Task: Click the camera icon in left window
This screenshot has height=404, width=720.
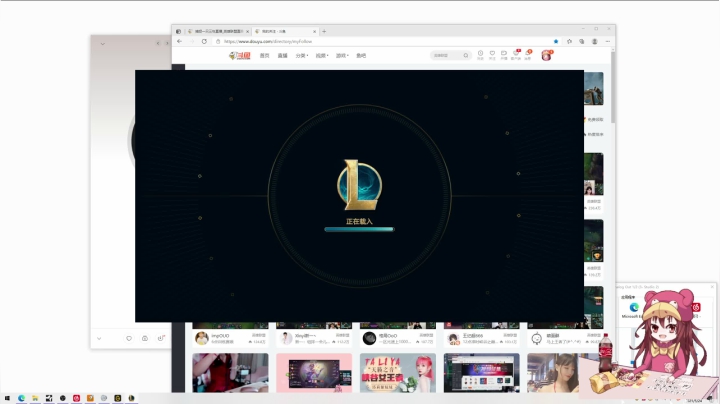Action: click(x=145, y=338)
